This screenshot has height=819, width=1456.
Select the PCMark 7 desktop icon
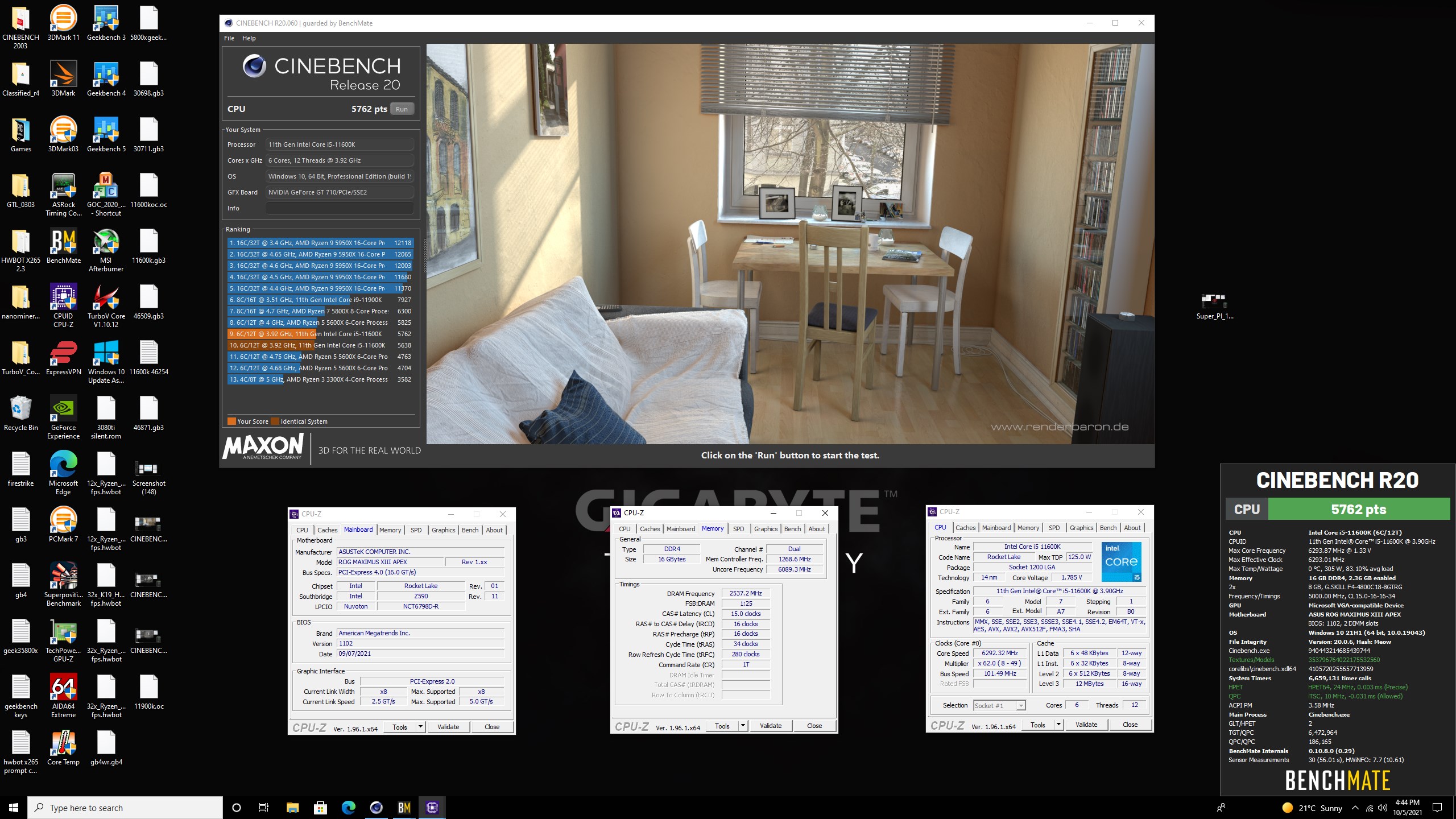click(x=63, y=524)
